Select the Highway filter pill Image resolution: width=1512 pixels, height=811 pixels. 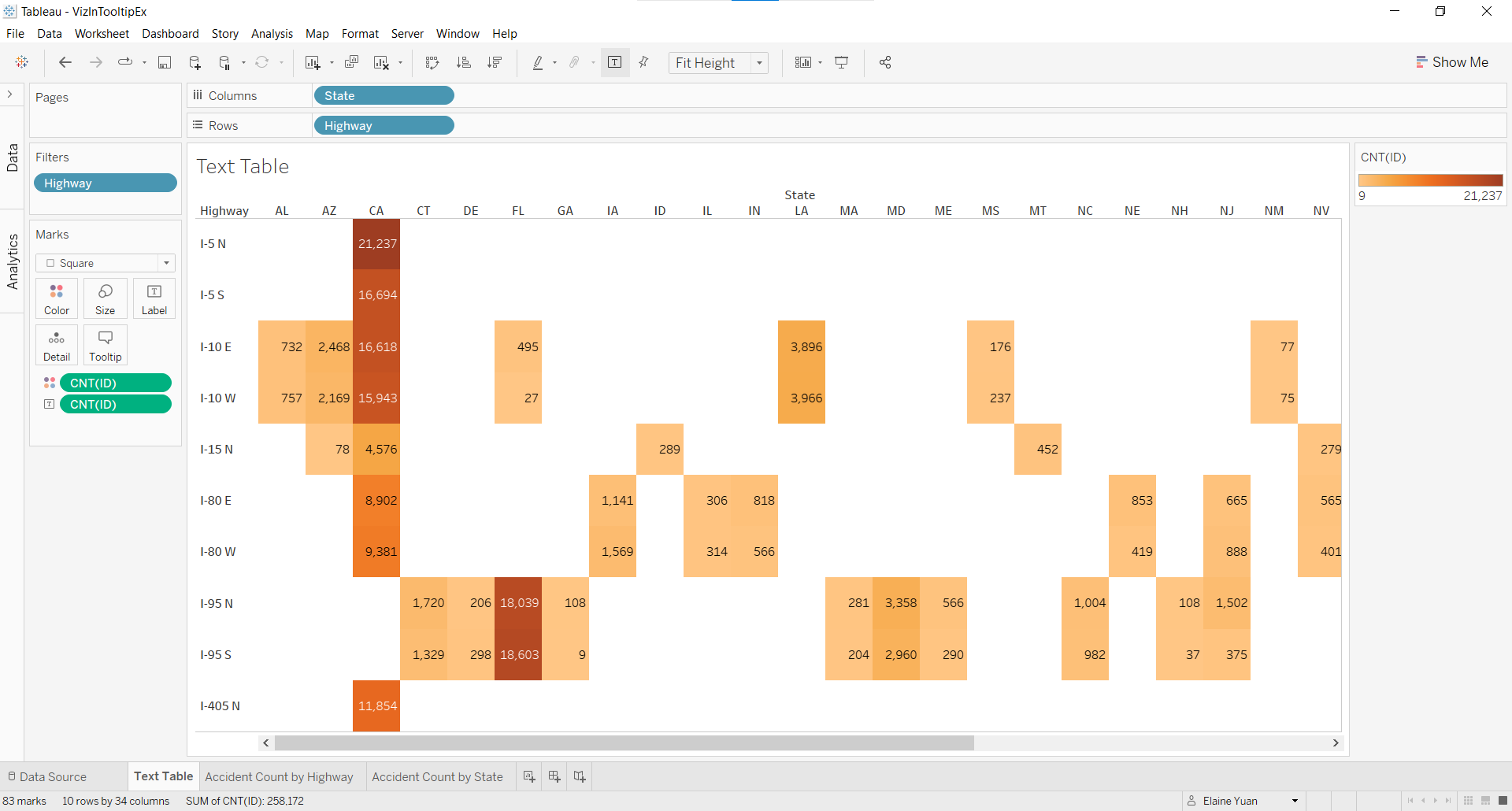click(x=106, y=183)
